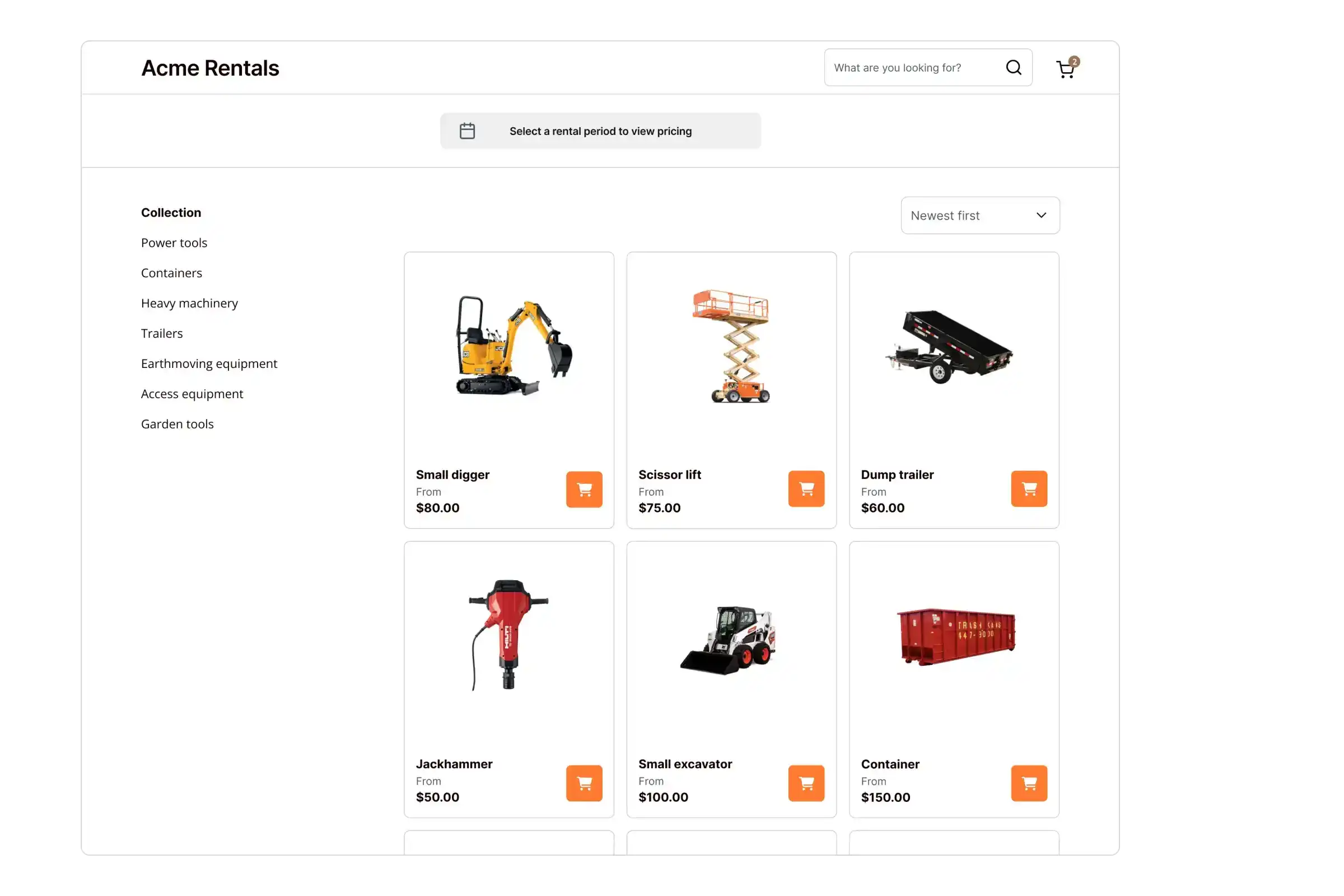Screen dimensions: 1344x896
Task: Add Scissor lift to cart
Action: click(x=806, y=488)
